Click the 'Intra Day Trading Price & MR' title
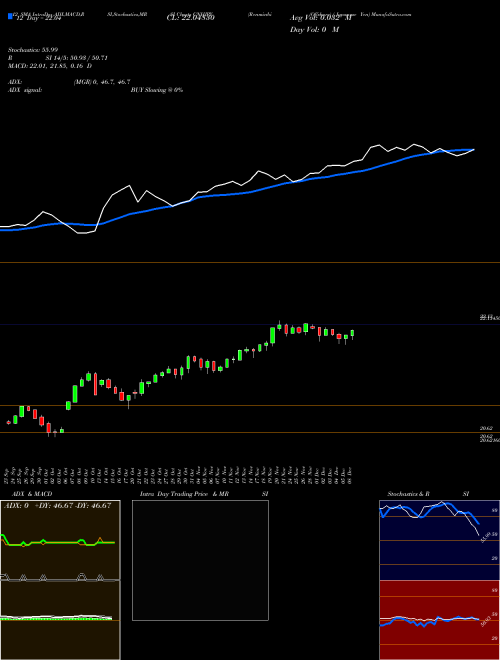 pyautogui.click(x=184, y=494)
